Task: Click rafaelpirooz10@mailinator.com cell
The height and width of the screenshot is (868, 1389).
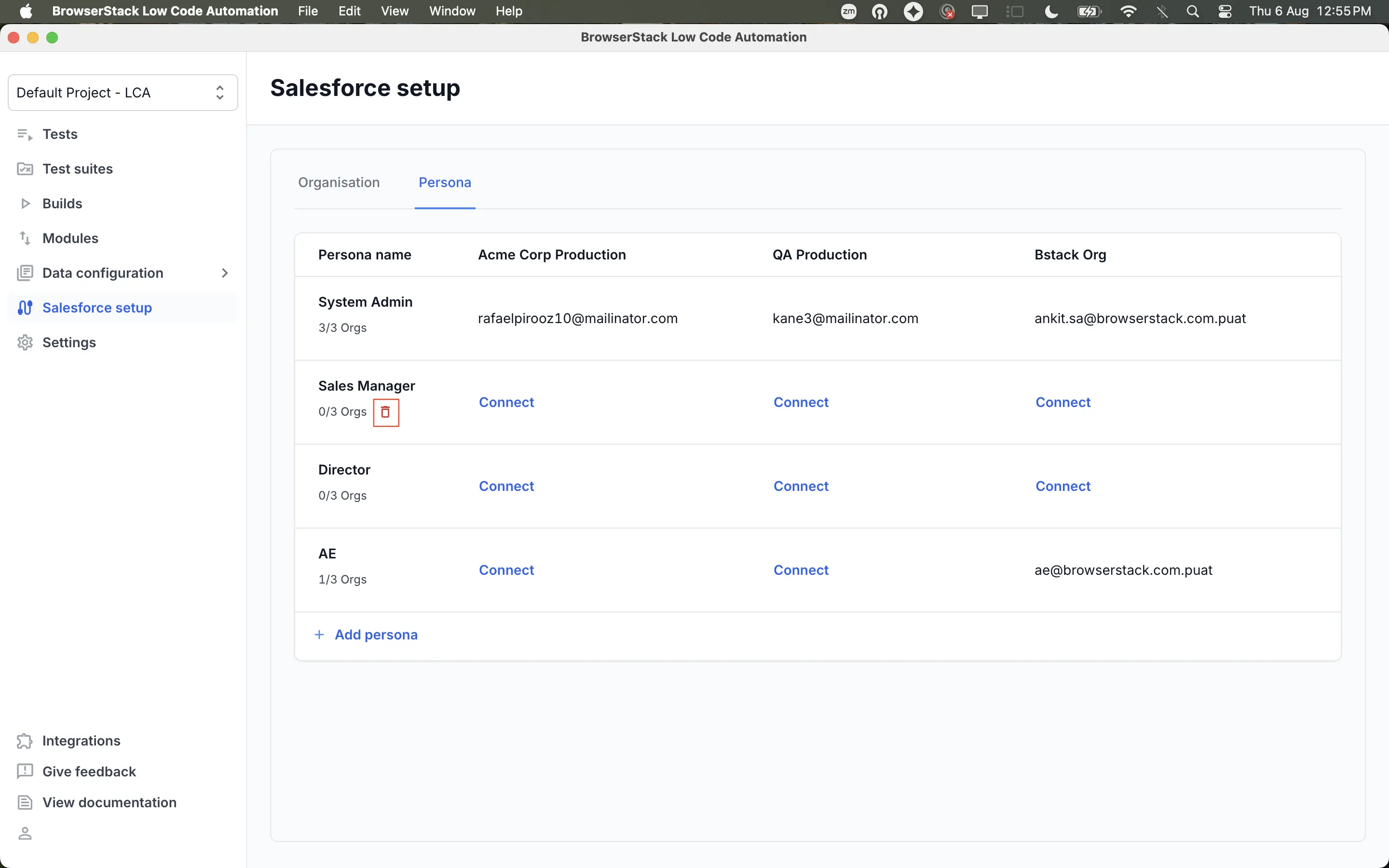Action: point(577,319)
